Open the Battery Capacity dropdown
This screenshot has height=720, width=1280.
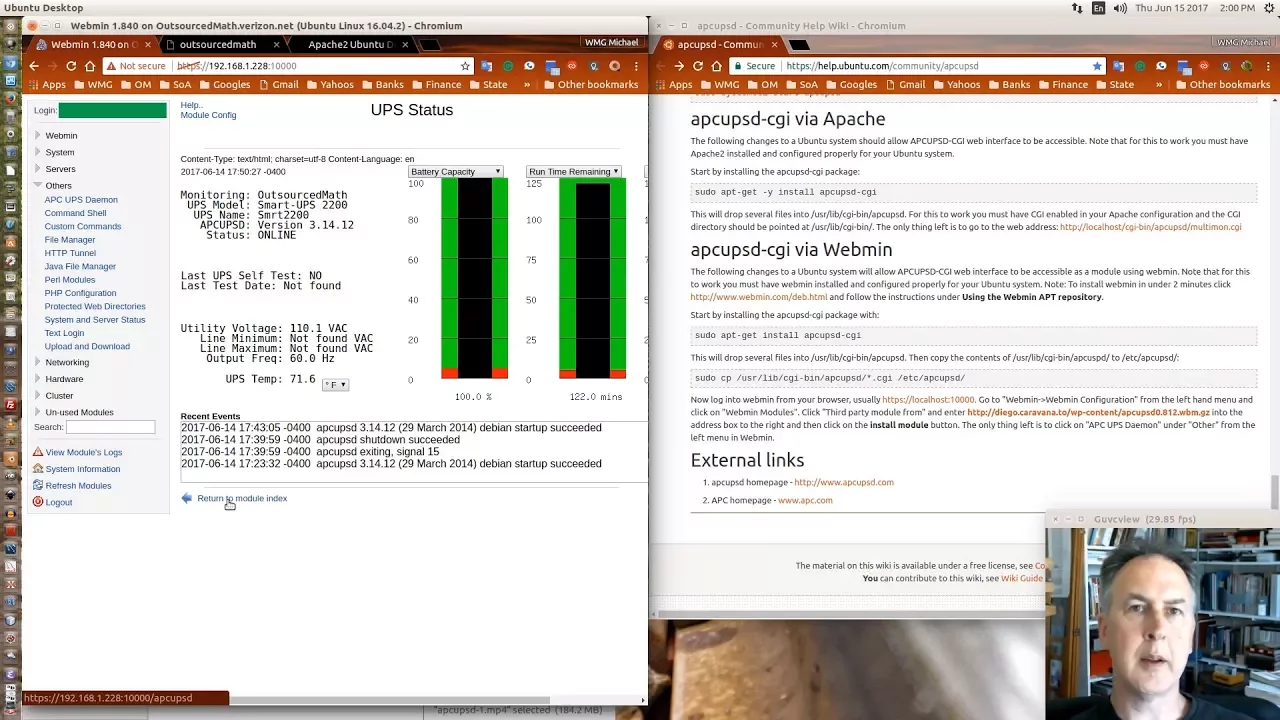pos(455,172)
